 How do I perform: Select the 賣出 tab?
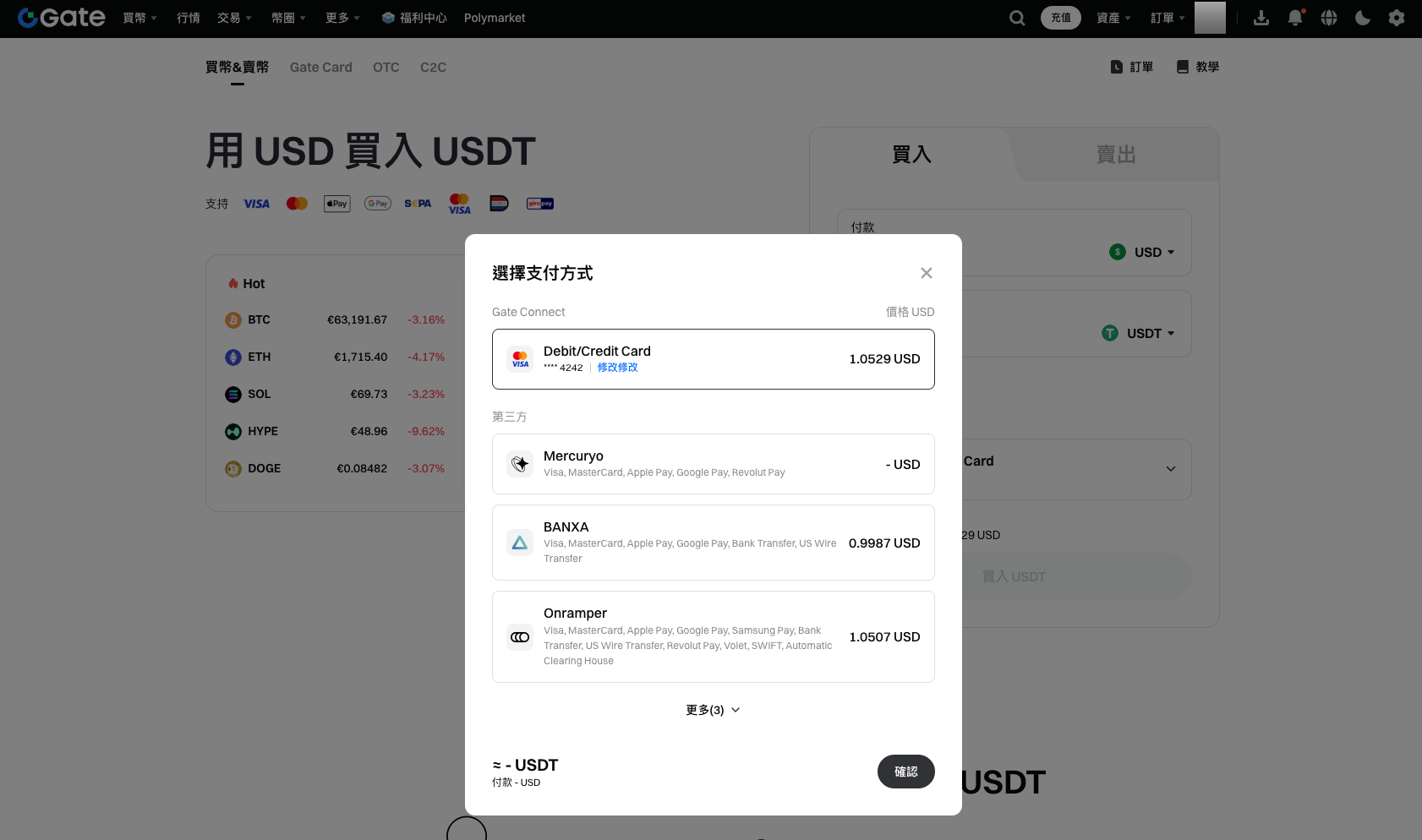[1116, 155]
